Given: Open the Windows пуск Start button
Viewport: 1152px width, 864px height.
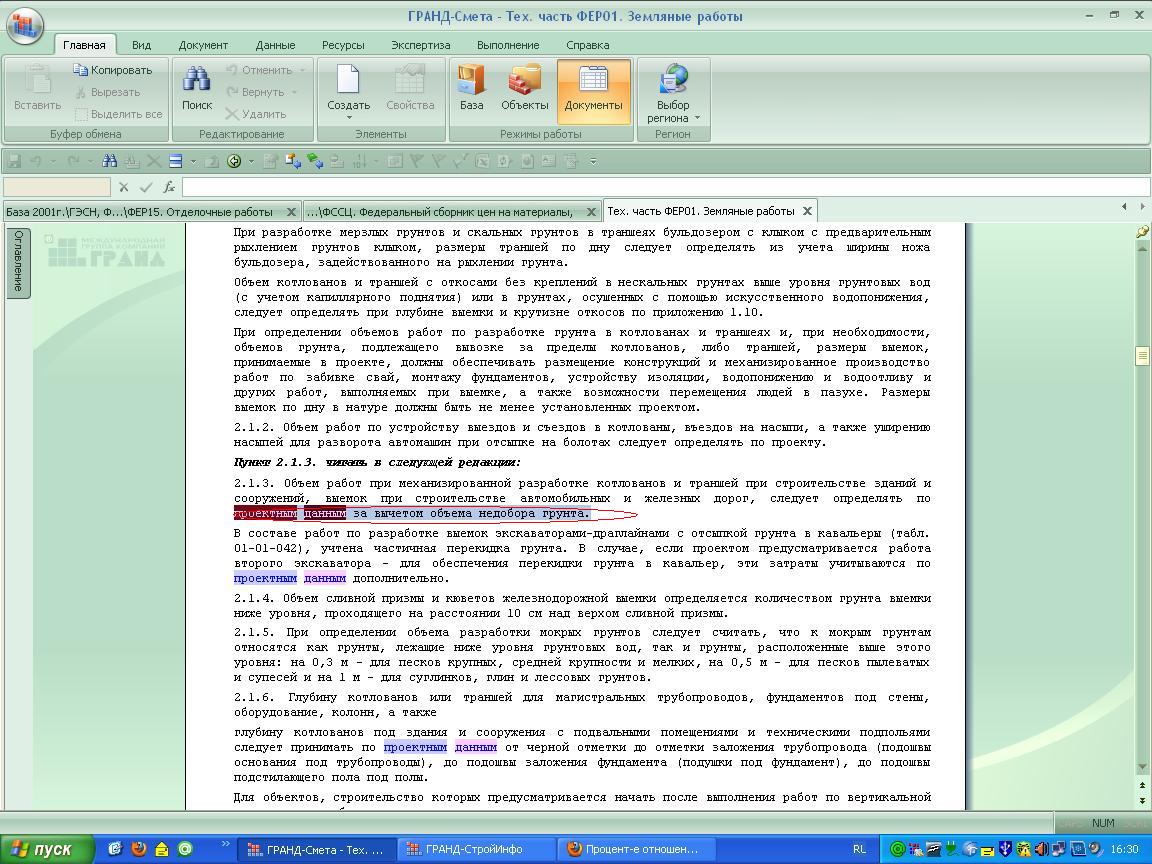Looking at the screenshot, I should pyautogui.click(x=47, y=849).
